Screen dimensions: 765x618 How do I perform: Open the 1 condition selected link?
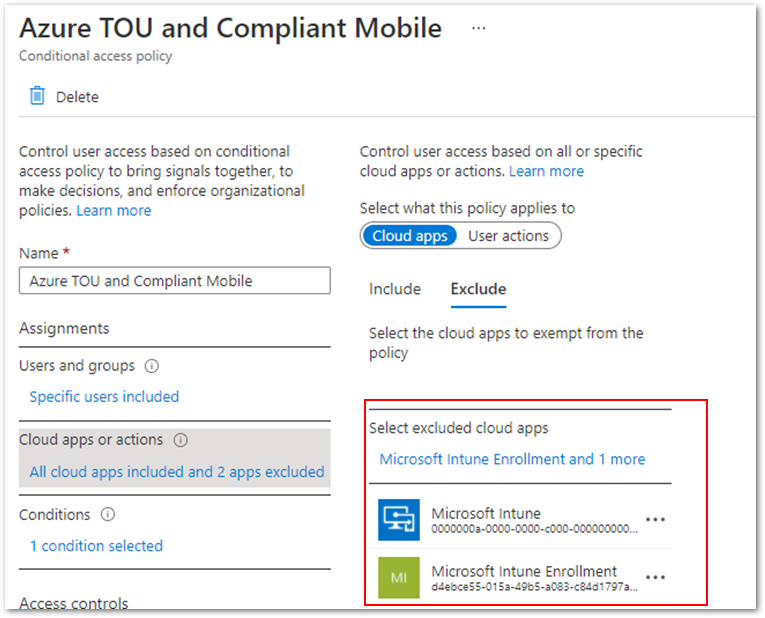coord(96,546)
